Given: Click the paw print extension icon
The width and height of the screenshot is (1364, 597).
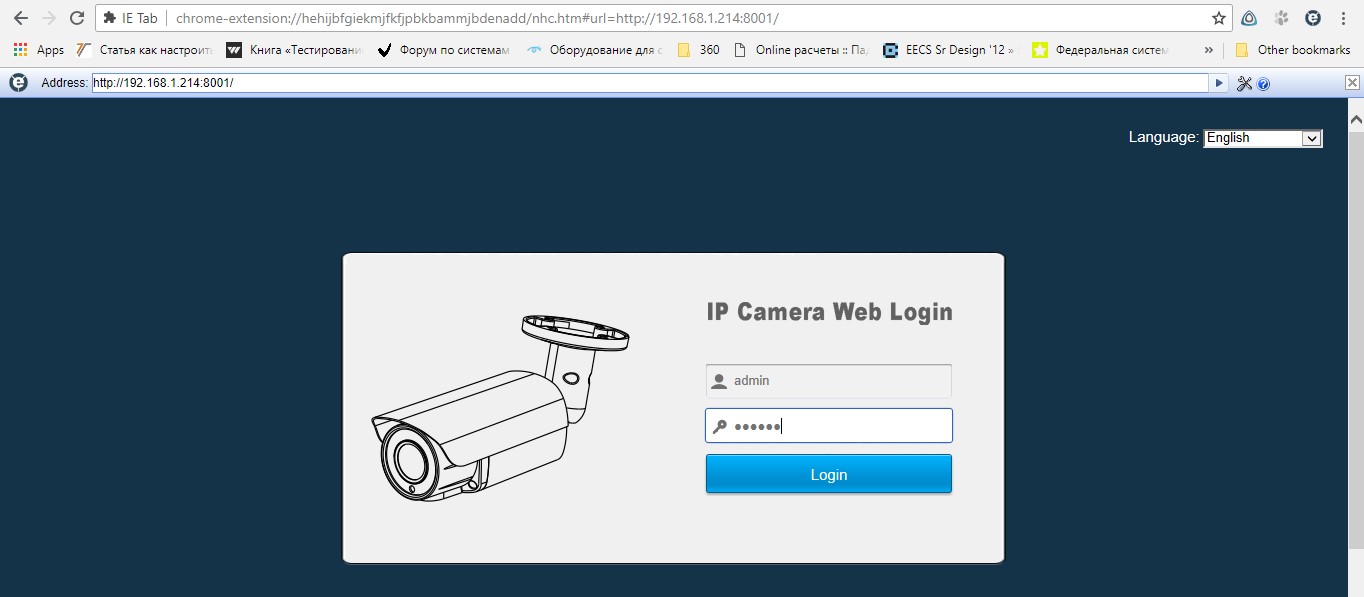Looking at the screenshot, I should click(1281, 18).
